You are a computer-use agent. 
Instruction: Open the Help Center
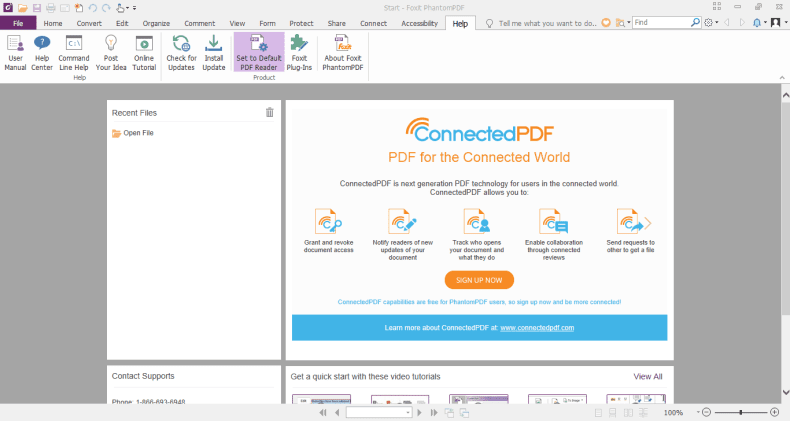[42, 53]
